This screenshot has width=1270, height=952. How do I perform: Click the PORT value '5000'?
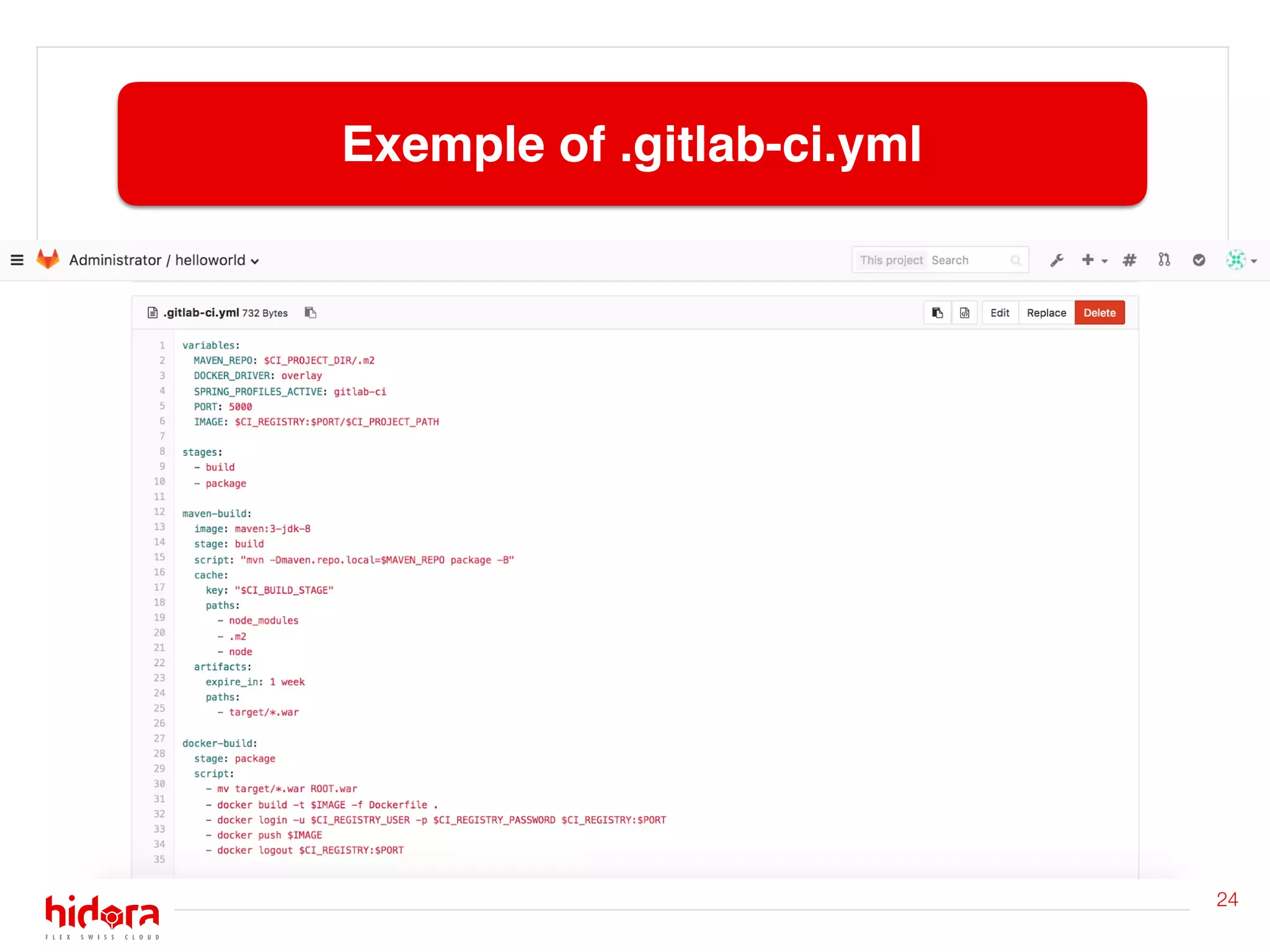click(x=241, y=407)
